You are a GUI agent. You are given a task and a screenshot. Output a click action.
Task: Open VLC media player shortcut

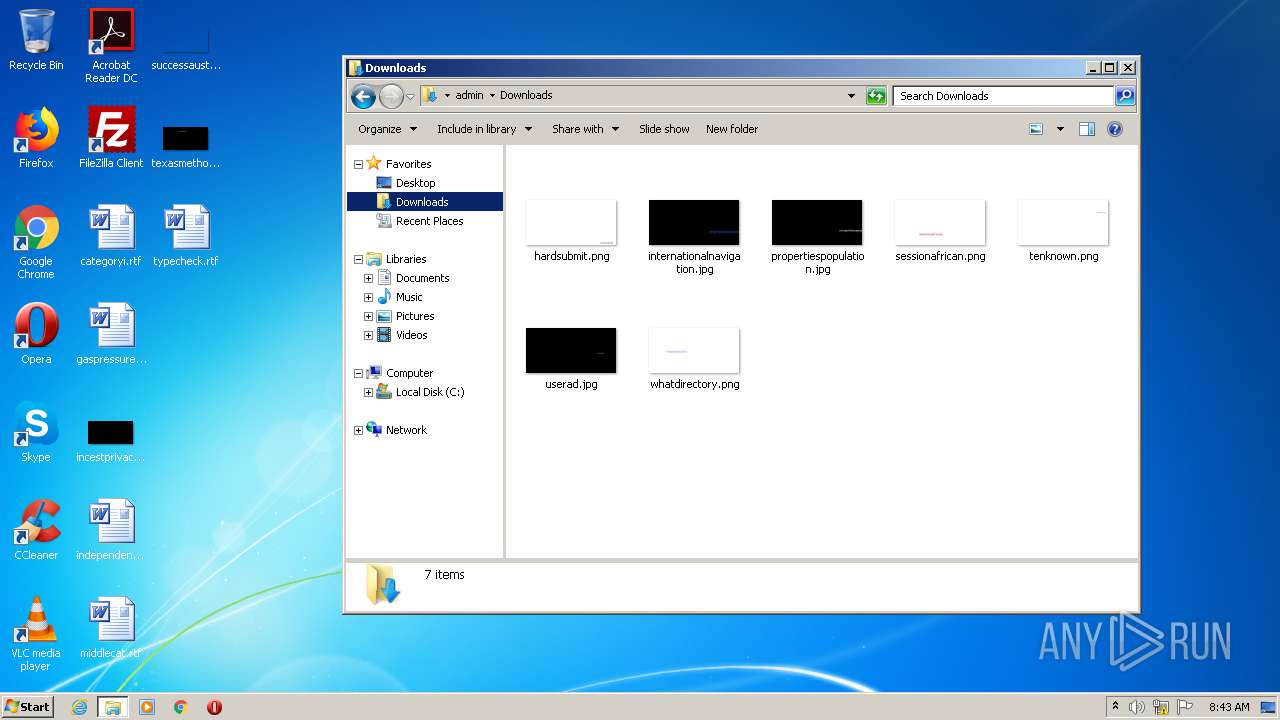(36, 634)
